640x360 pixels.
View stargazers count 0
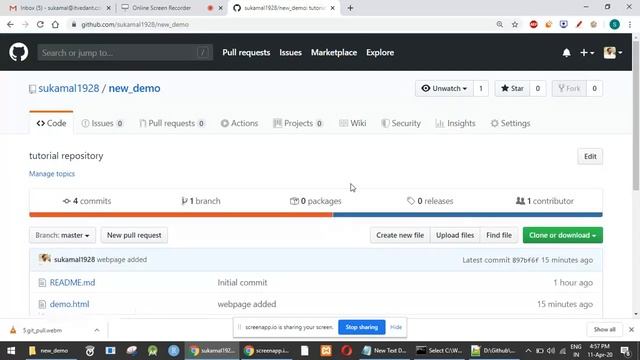click(x=538, y=89)
